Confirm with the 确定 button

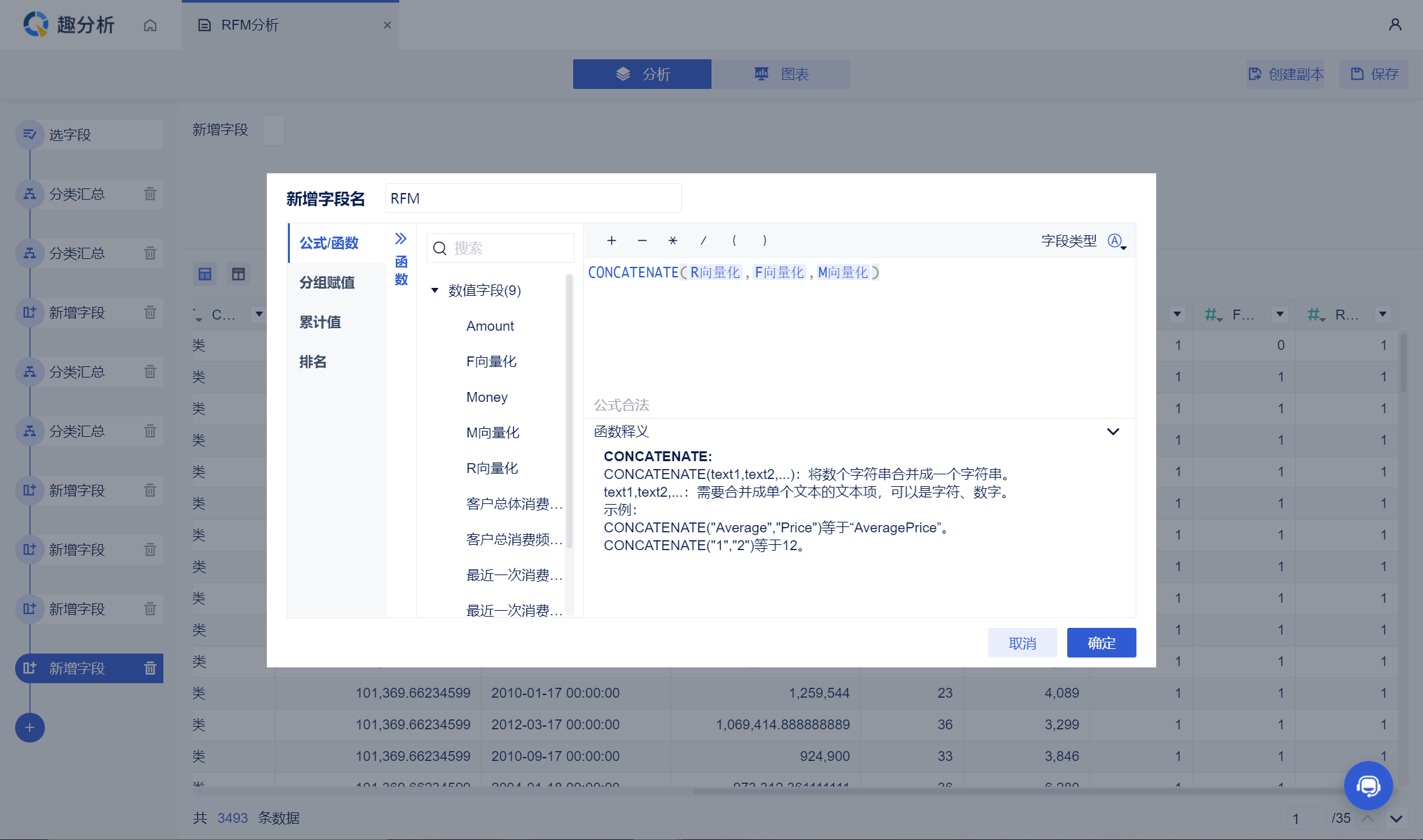(x=1101, y=642)
